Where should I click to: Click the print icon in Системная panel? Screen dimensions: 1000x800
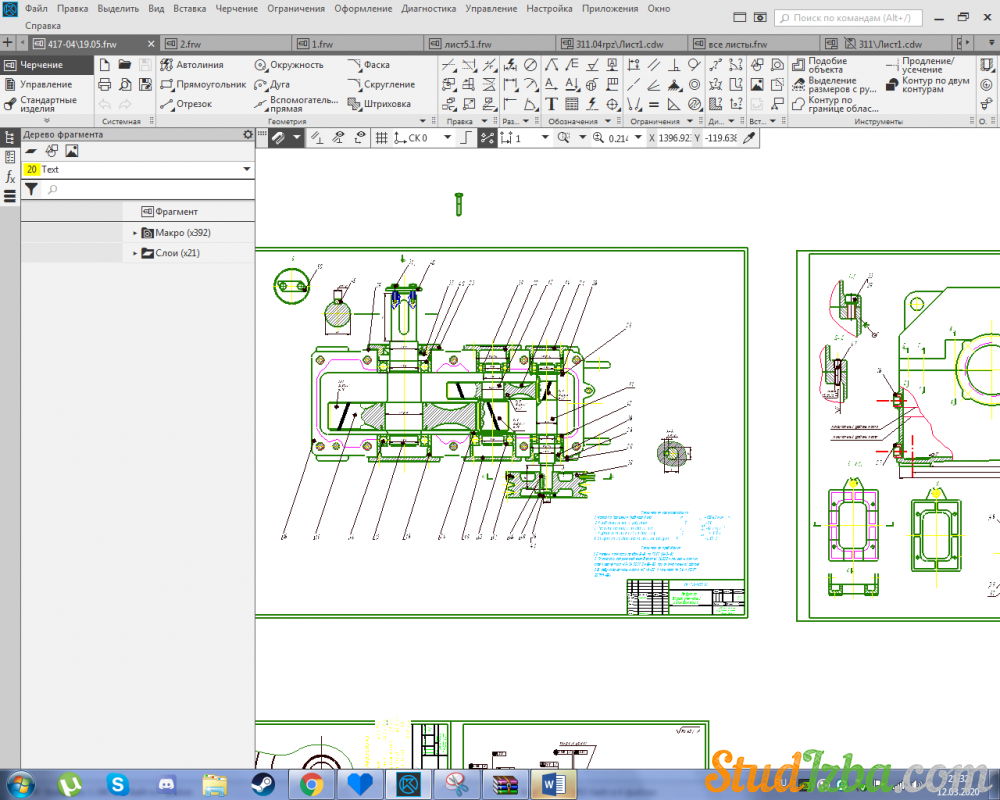point(104,85)
